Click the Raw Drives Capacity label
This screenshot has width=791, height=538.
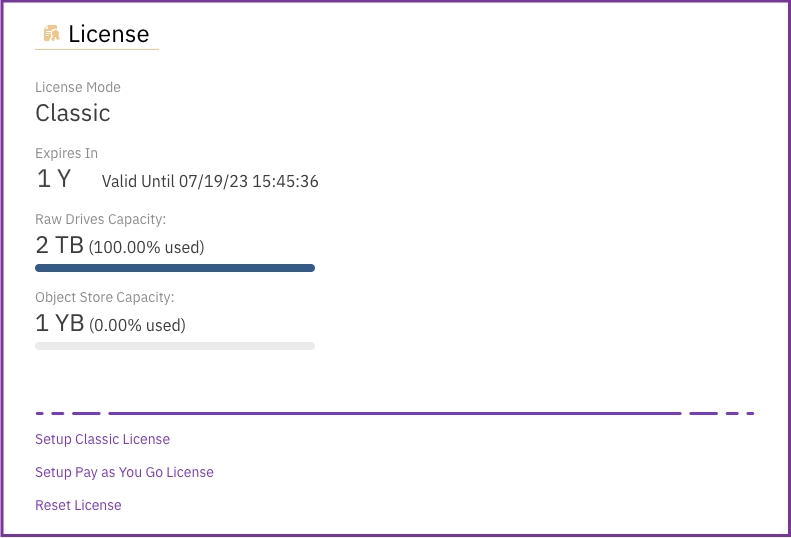100,219
